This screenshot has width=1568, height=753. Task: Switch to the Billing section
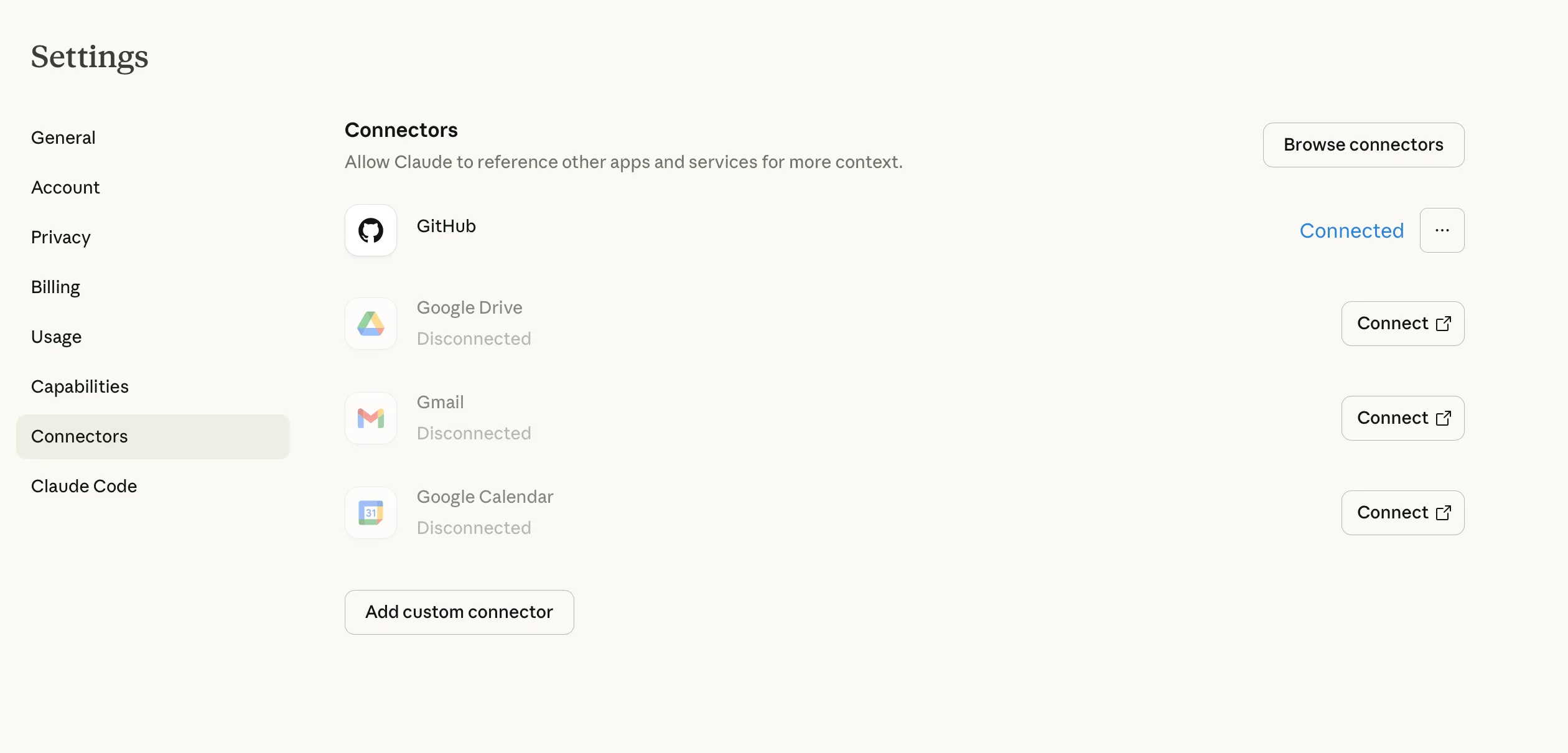click(55, 287)
